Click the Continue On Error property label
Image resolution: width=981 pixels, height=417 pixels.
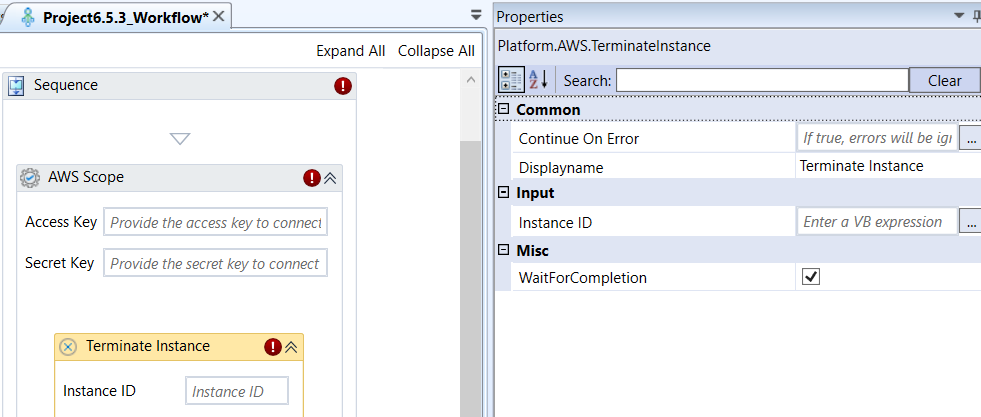pos(579,139)
